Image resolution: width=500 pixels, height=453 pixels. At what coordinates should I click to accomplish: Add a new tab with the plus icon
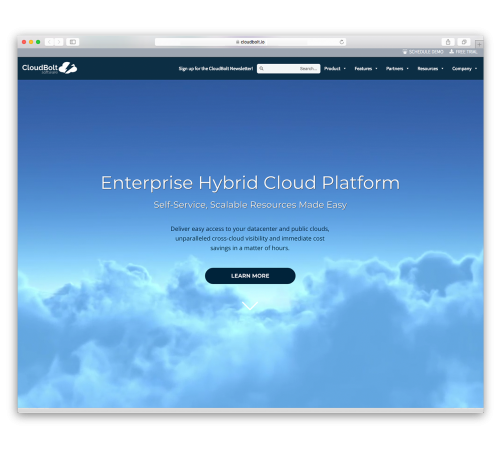479,44
